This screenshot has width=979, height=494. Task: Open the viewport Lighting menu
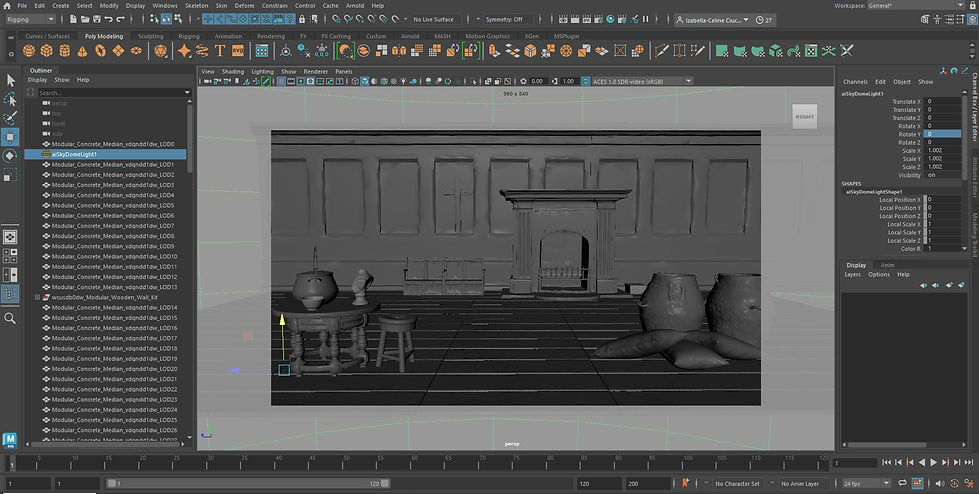[262, 71]
